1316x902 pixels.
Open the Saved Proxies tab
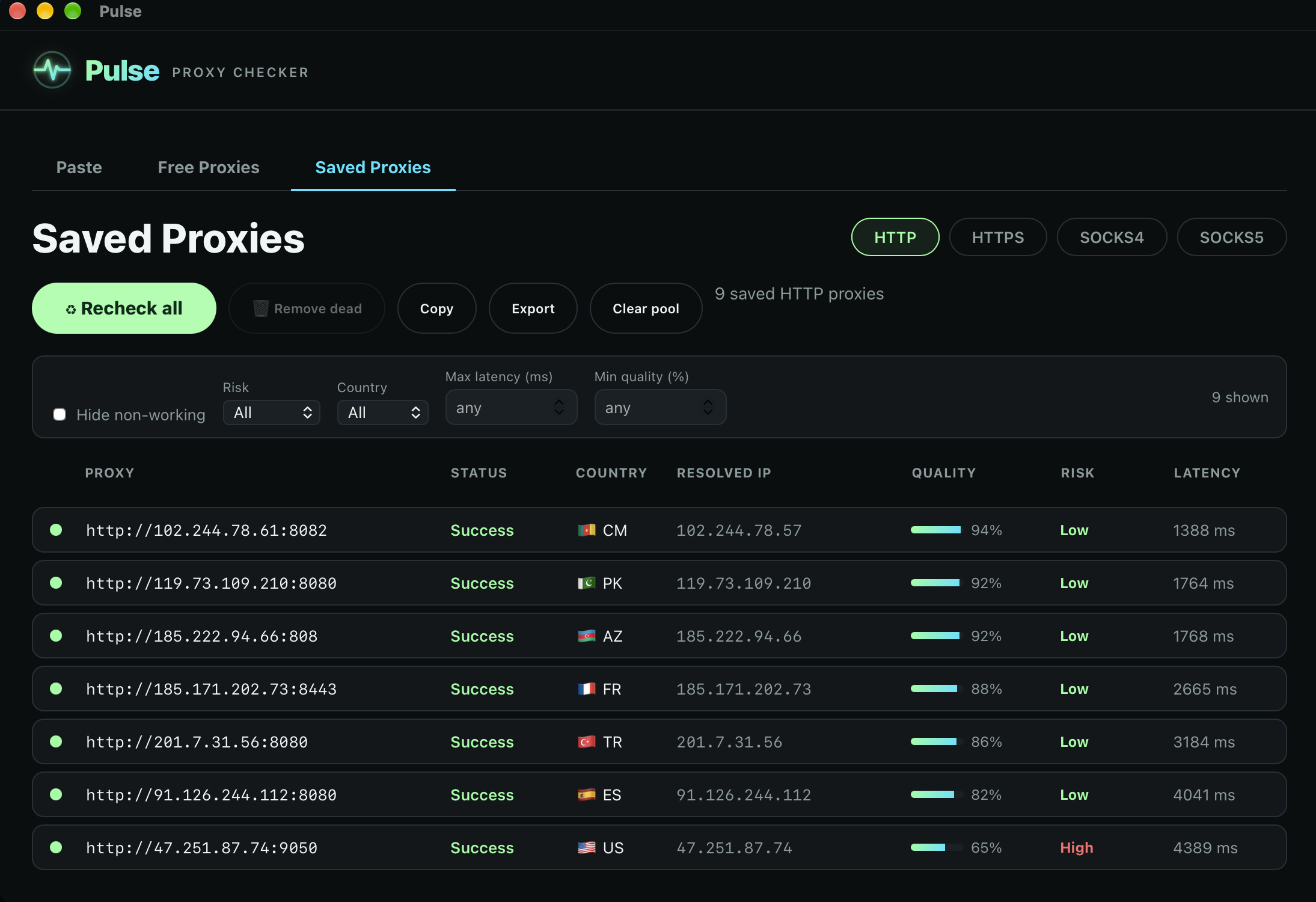(373, 167)
